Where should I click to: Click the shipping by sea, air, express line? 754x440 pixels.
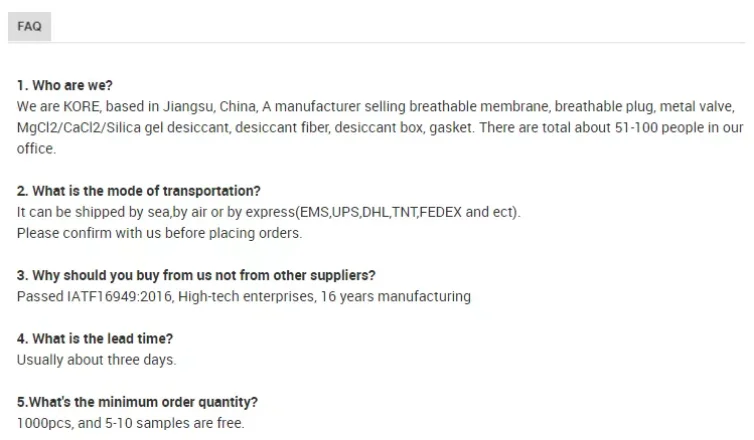(x=268, y=212)
